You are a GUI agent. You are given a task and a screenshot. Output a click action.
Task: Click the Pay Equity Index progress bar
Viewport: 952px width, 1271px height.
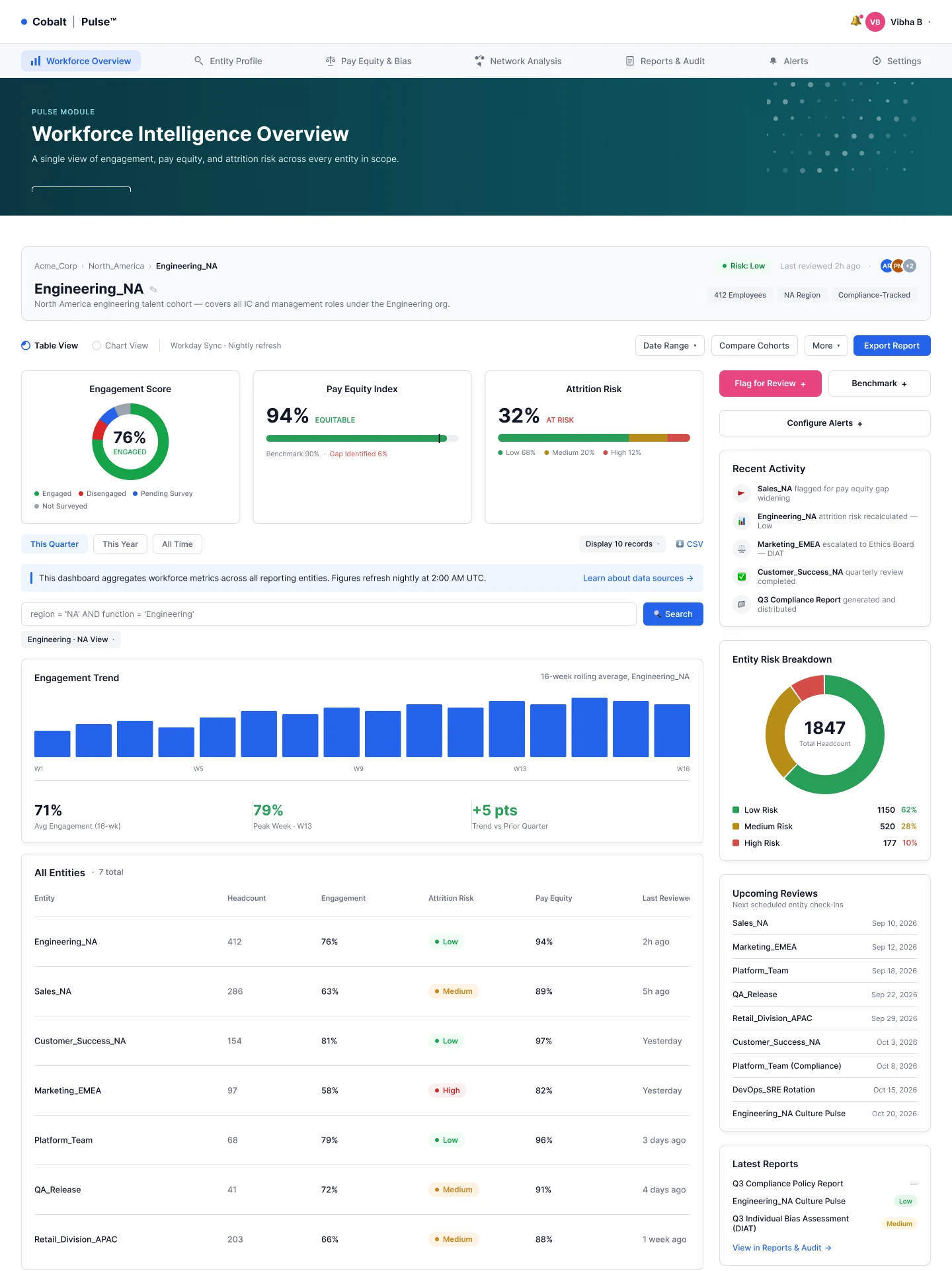[362, 438]
